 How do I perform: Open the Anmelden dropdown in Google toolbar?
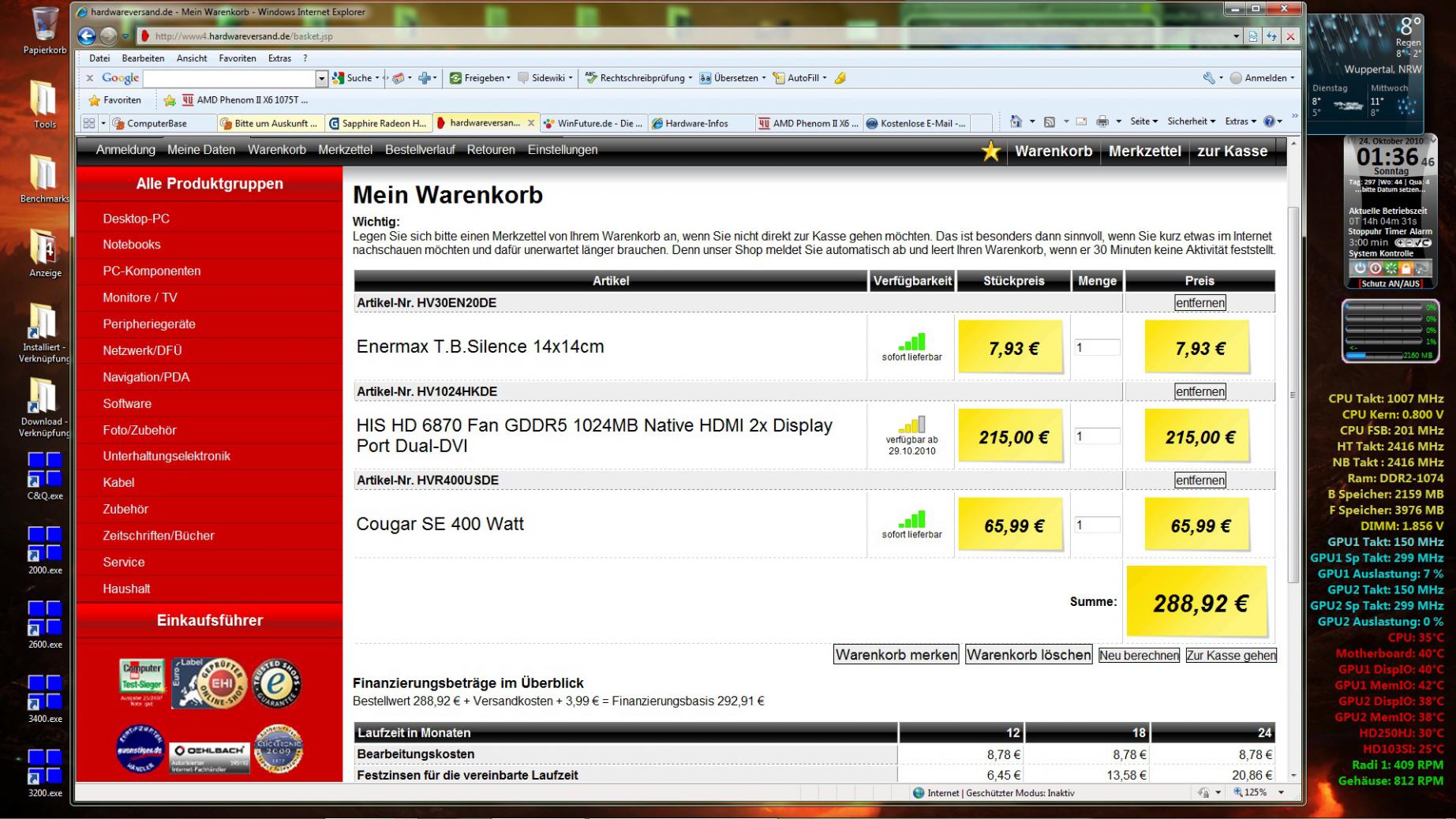[x=1263, y=78]
